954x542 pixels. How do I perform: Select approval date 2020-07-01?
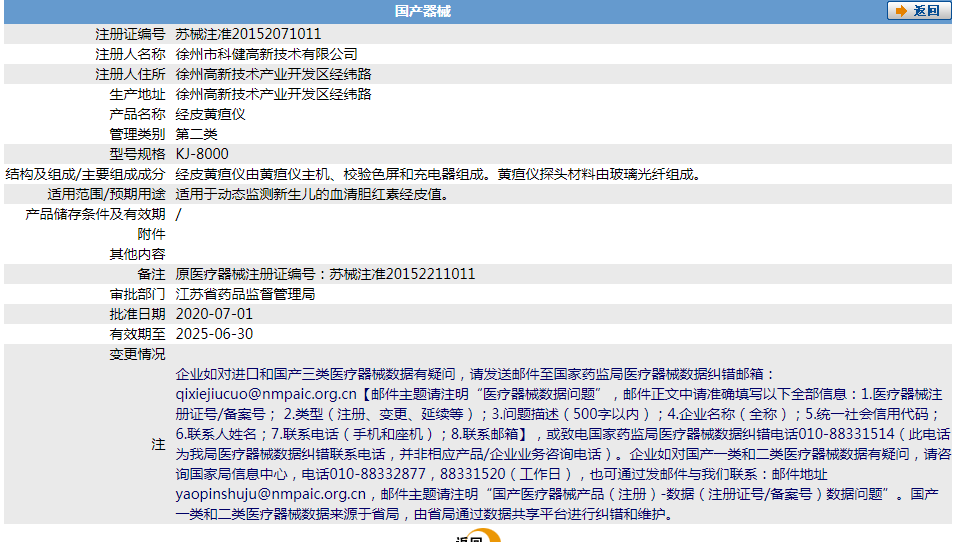(214, 314)
